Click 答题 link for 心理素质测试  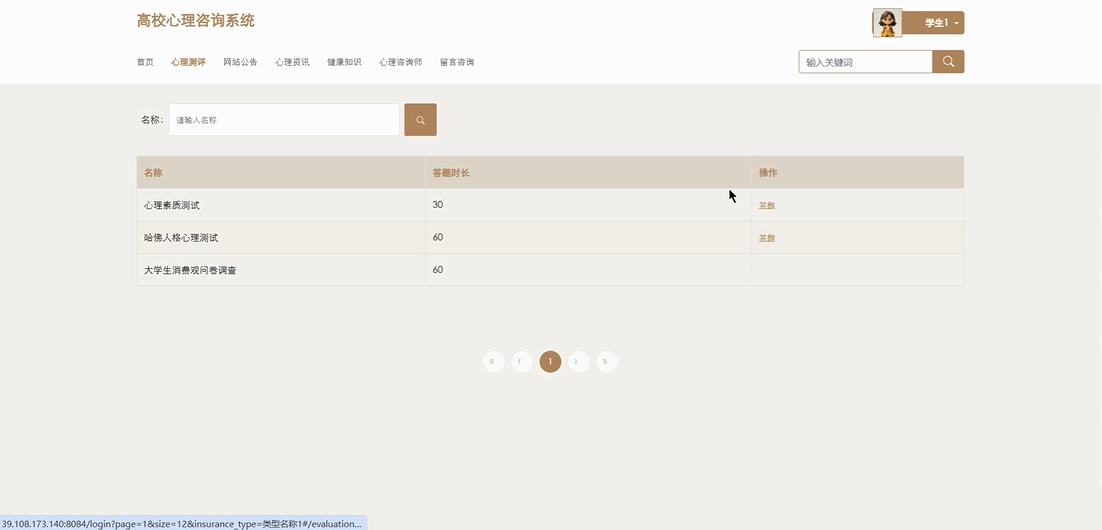click(x=767, y=206)
